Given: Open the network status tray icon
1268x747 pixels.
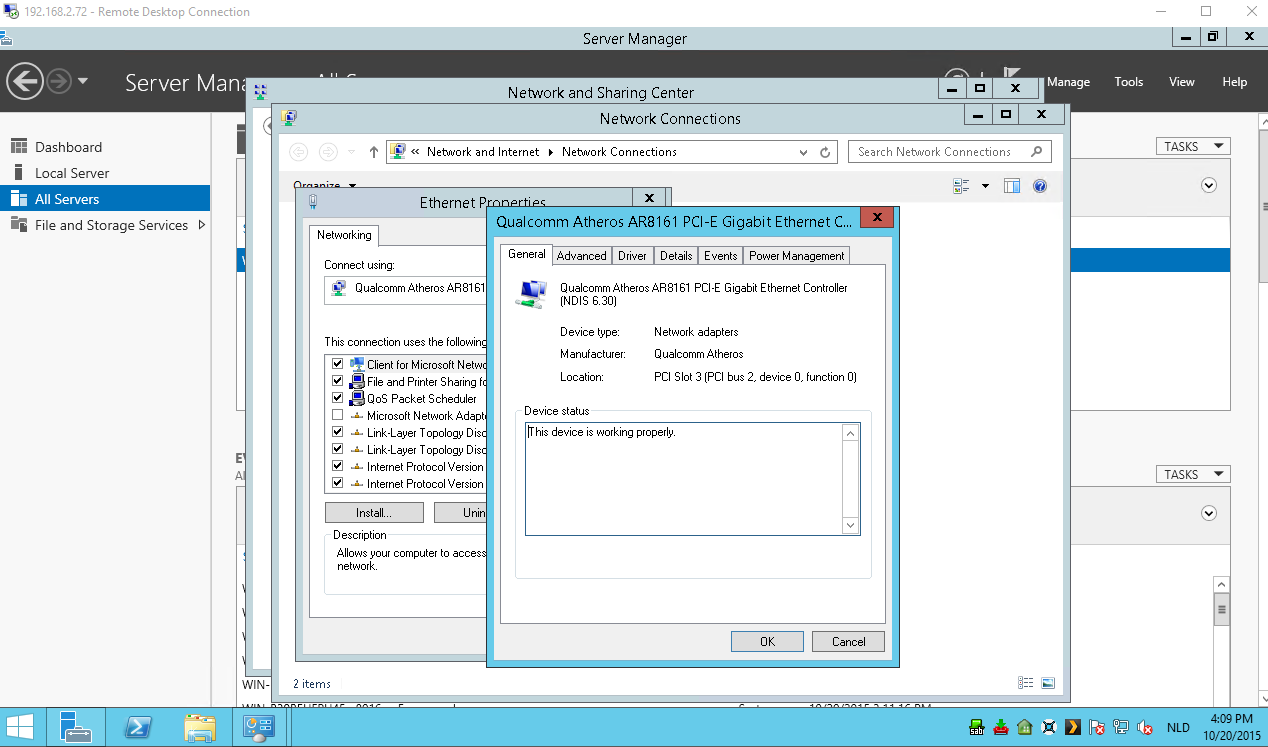Looking at the screenshot, I should click(1122, 728).
